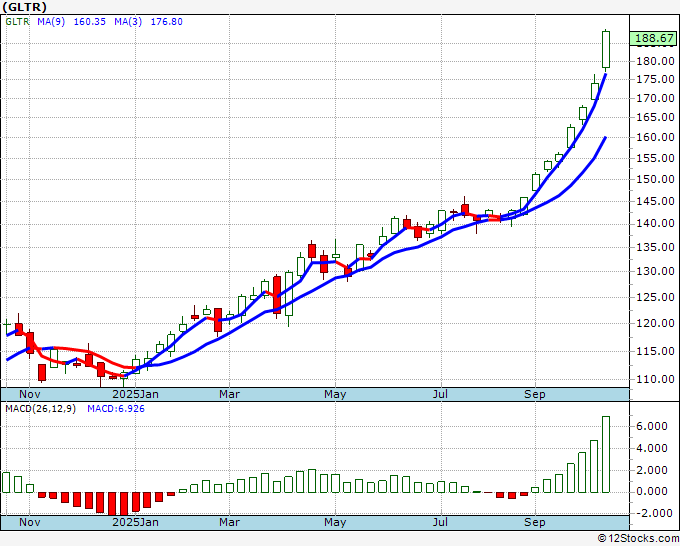Click the Mar label on MACD axis
The image size is (680, 546).
(229, 522)
